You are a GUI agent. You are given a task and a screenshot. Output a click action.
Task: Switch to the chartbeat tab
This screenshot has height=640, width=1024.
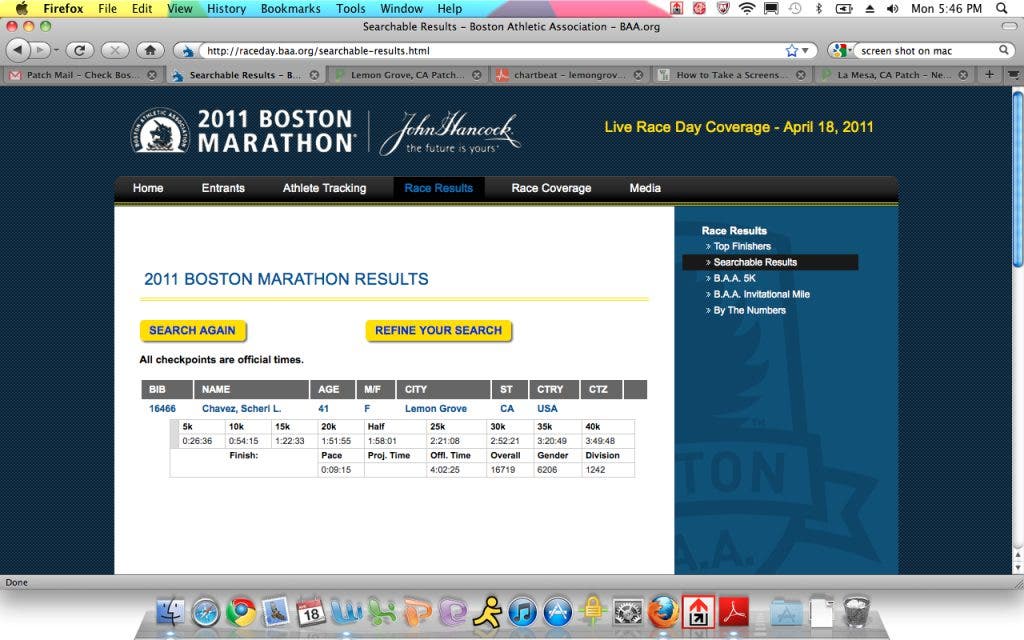[x=568, y=74]
